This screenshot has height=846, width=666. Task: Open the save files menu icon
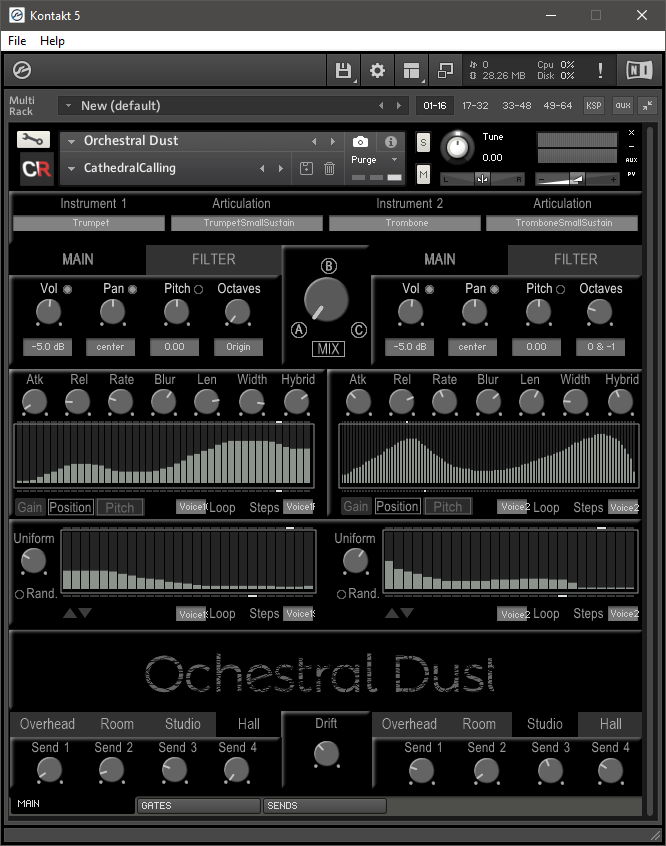click(343, 71)
